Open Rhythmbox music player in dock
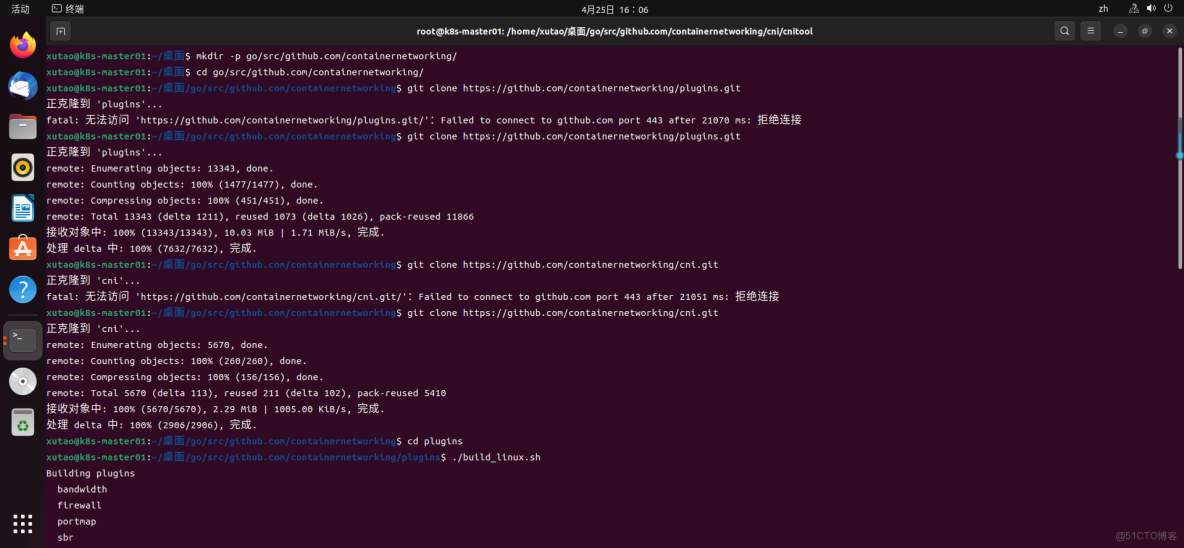This screenshot has width=1184, height=548. point(23,167)
